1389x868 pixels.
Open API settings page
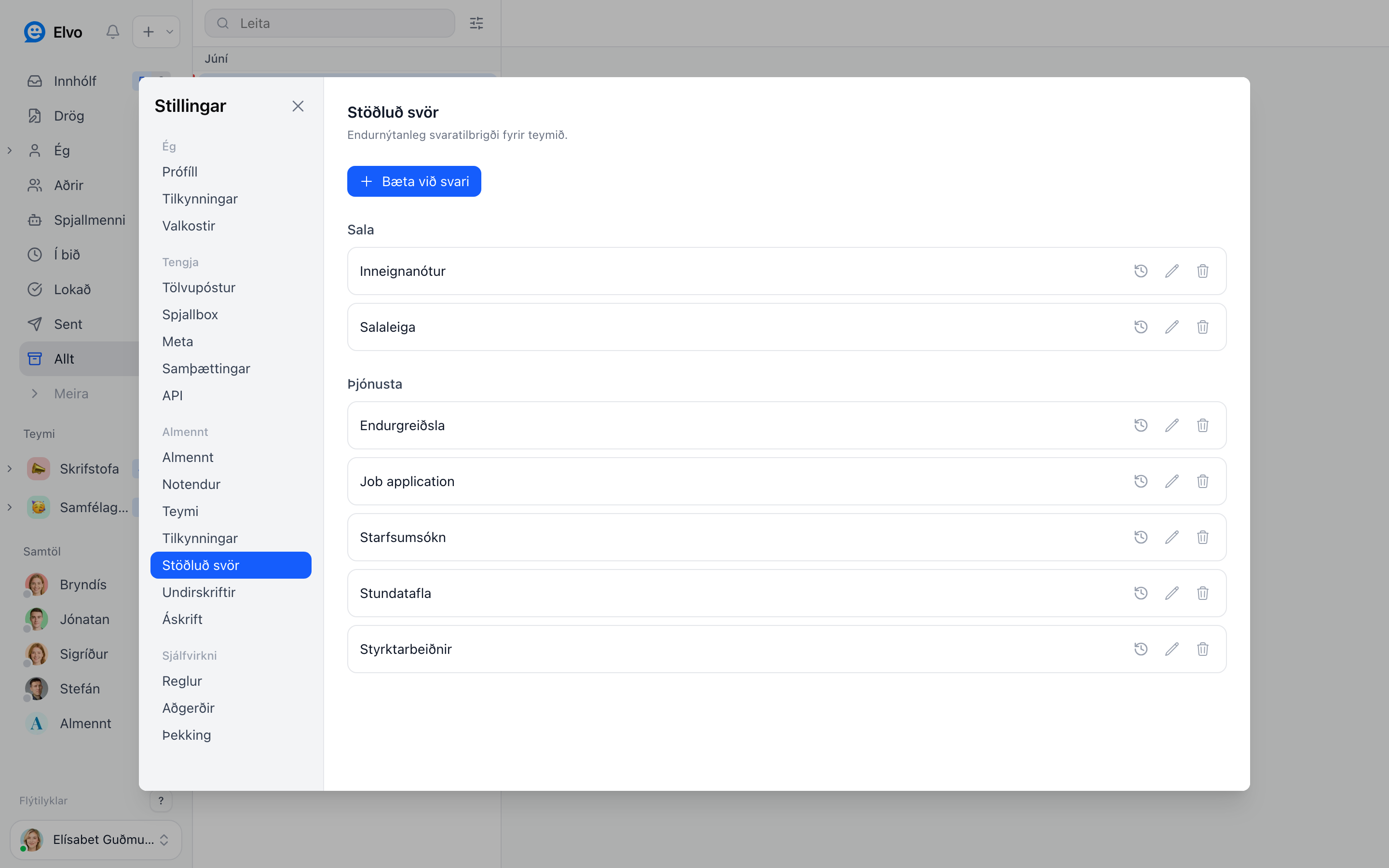[x=231, y=395]
